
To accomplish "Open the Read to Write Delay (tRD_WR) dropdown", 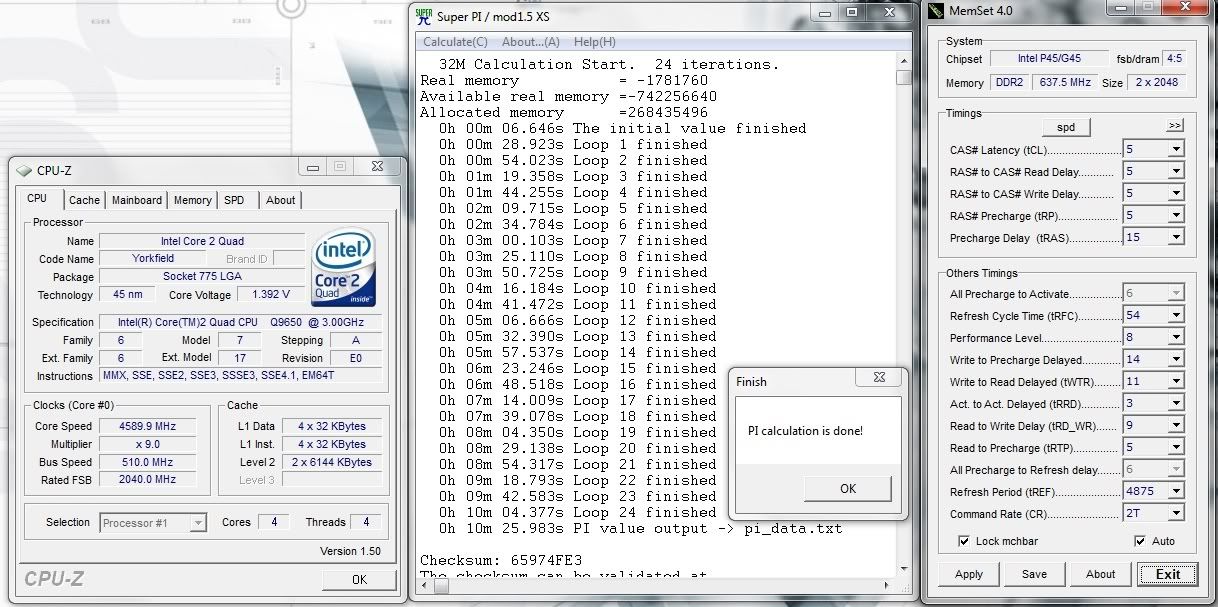I will pyautogui.click(x=1176, y=425).
